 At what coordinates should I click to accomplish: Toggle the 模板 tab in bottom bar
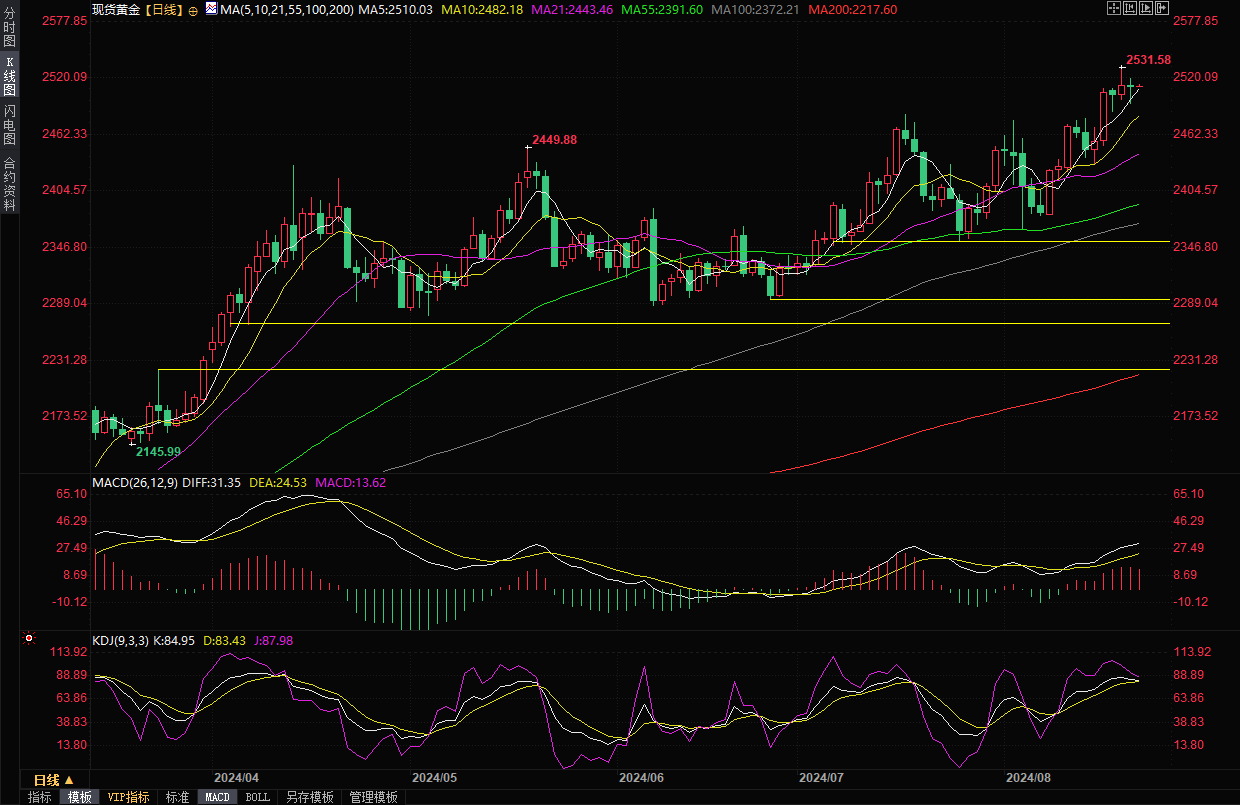79,797
